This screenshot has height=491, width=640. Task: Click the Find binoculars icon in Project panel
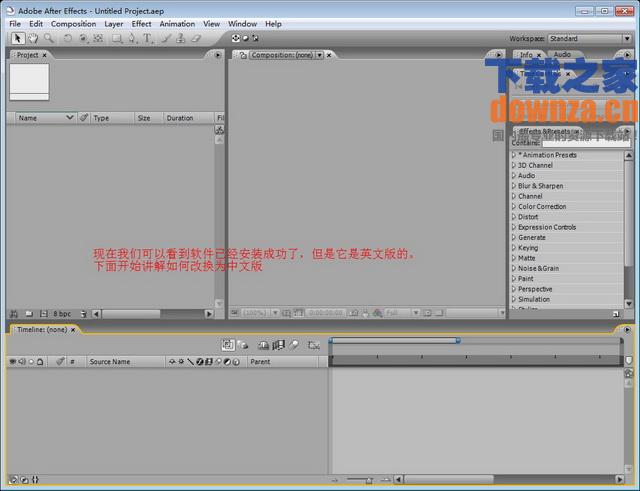pos(14,314)
